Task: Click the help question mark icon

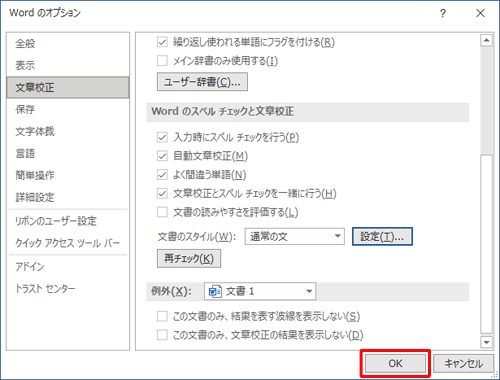Action: click(x=443, y=13)
